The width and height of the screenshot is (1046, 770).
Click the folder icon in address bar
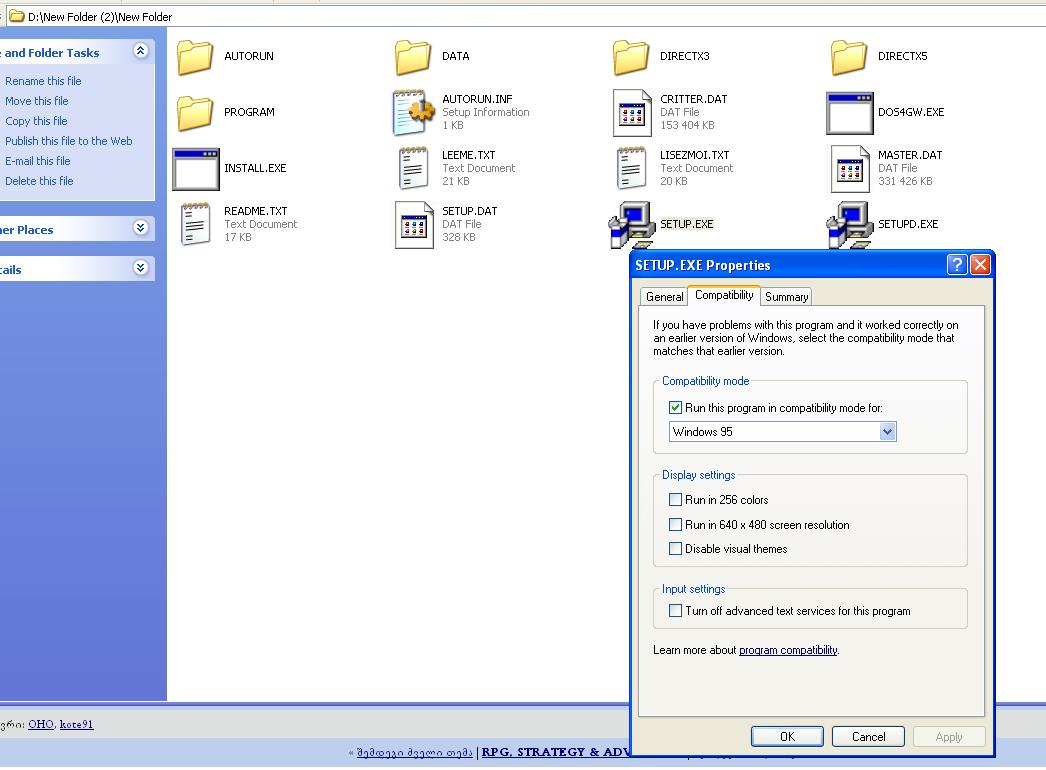[x=17, y=17]
